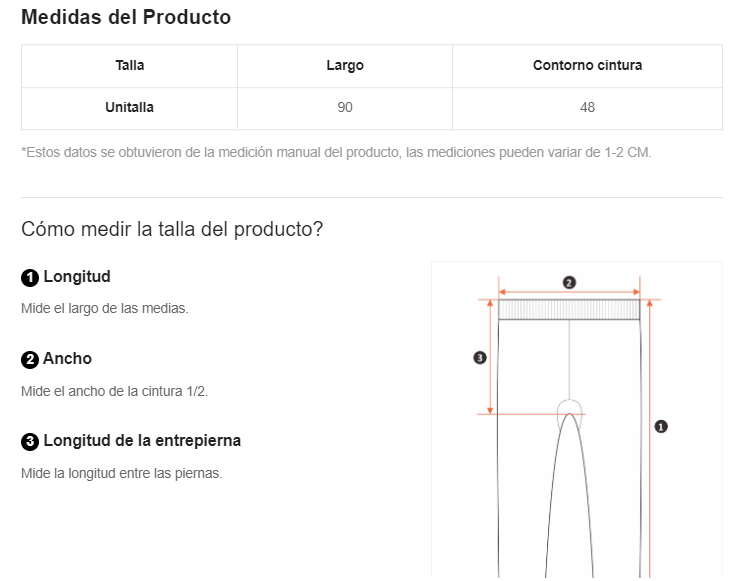Click the ribbed waistband in the diagram
This screenshot has width=731, height=581.
[569, 309]
